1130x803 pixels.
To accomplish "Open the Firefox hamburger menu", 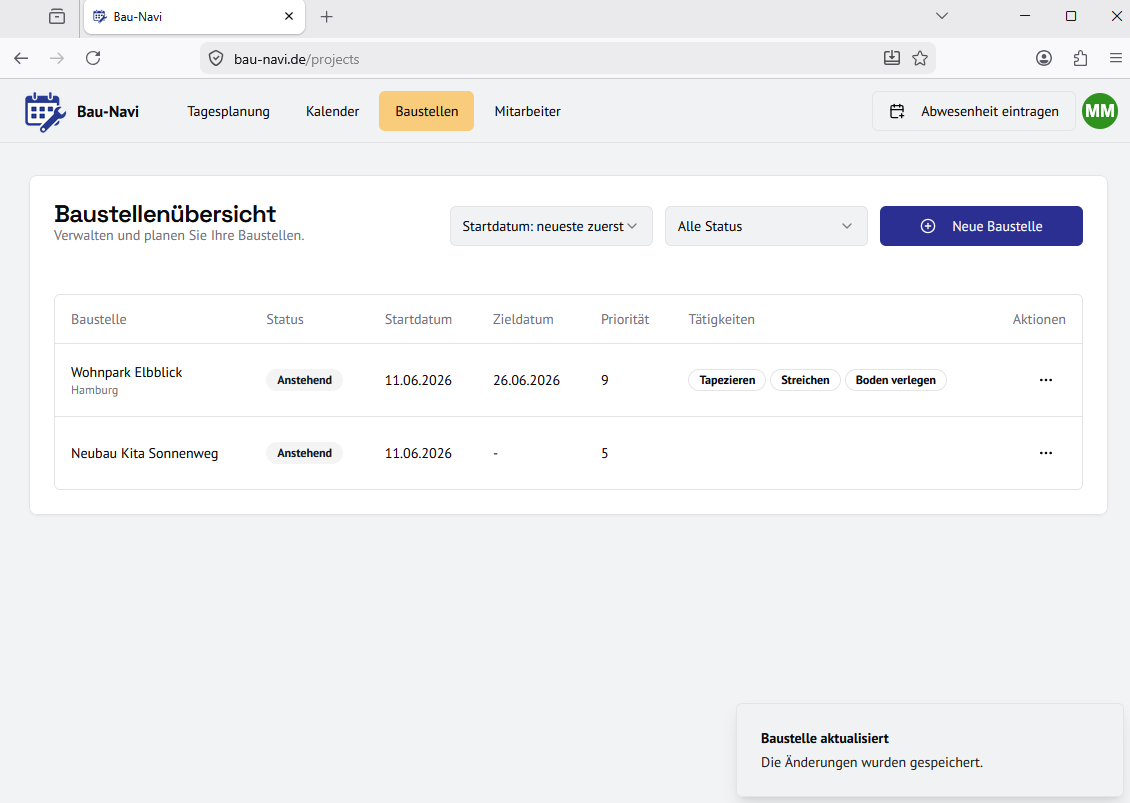I will tap(1116, 58).
